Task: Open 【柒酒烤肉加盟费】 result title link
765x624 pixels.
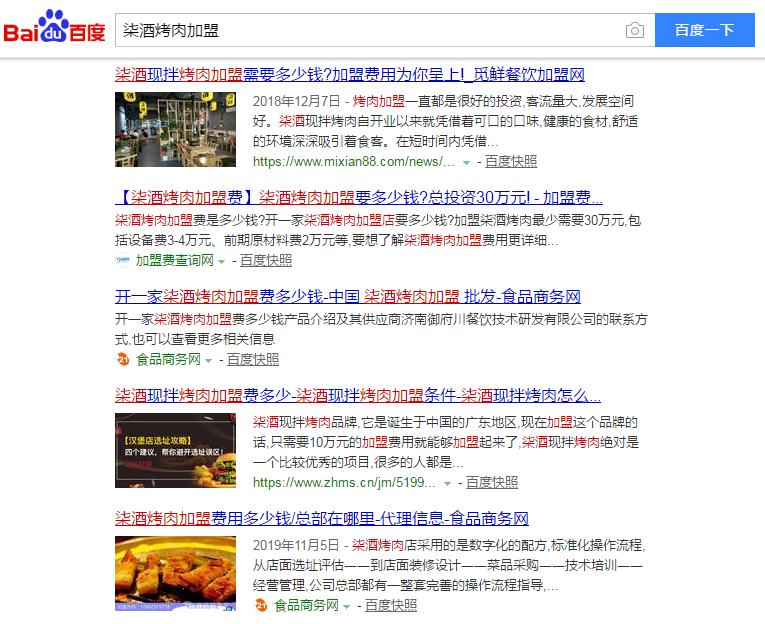Action: pos(359,197)
